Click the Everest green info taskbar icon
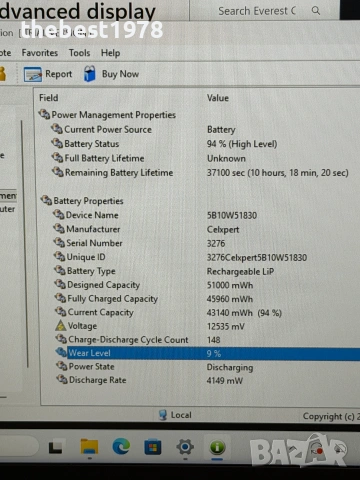360x480 pixels. click(x=217, y=447)
